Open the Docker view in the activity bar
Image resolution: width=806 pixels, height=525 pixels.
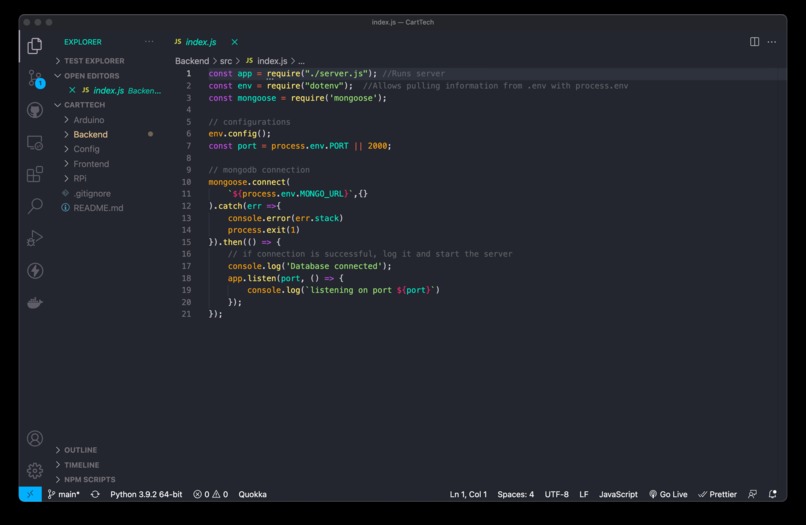click(x=34, y=303)
